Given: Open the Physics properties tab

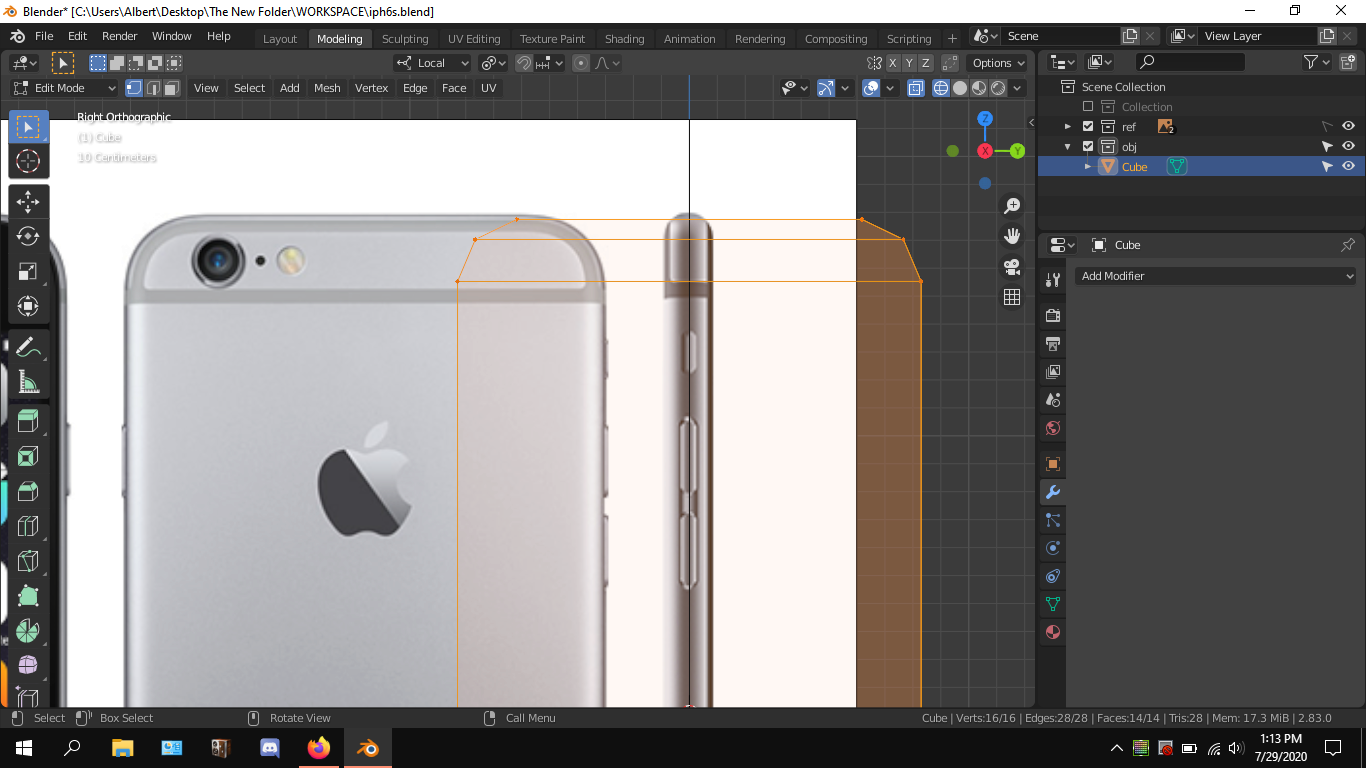Looking at the screenshot, I should click(x=1052, y=548).
